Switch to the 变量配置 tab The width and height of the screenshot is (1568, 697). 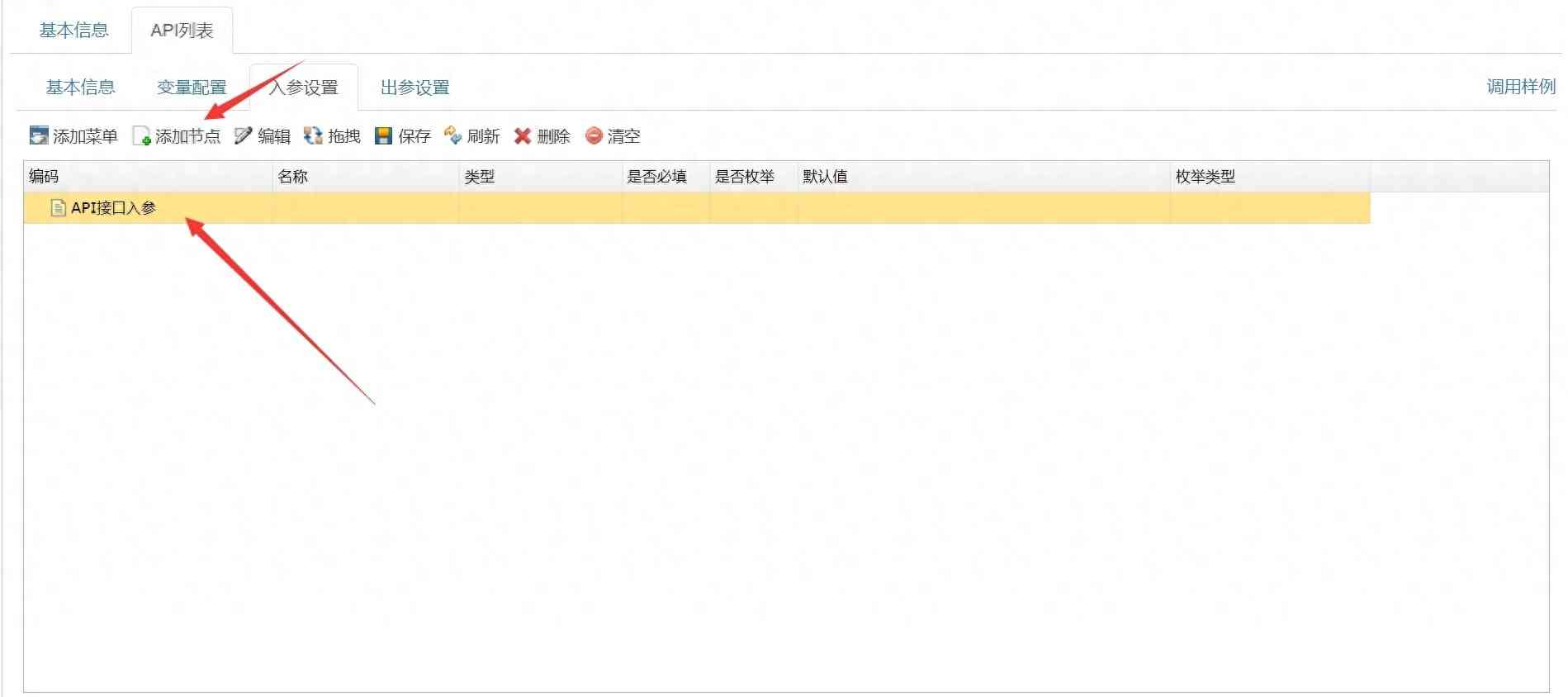click(x=192, y=87)
